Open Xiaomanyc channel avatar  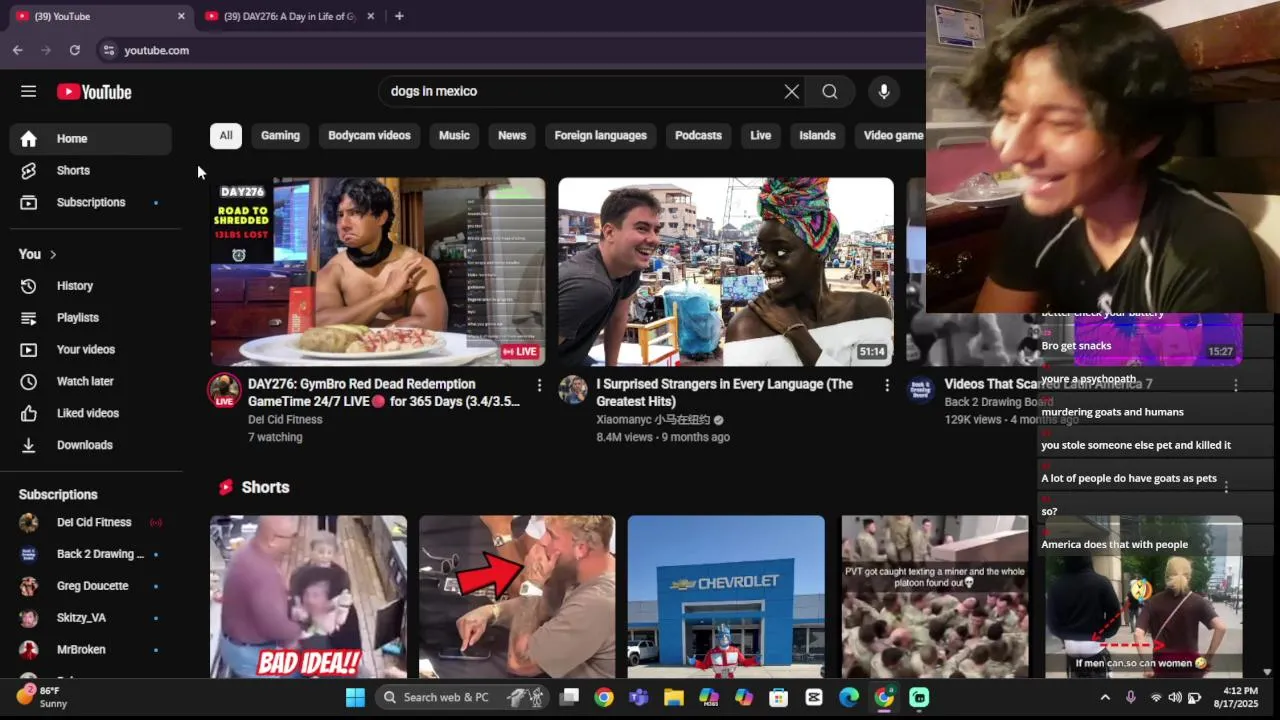click(573, 390)
